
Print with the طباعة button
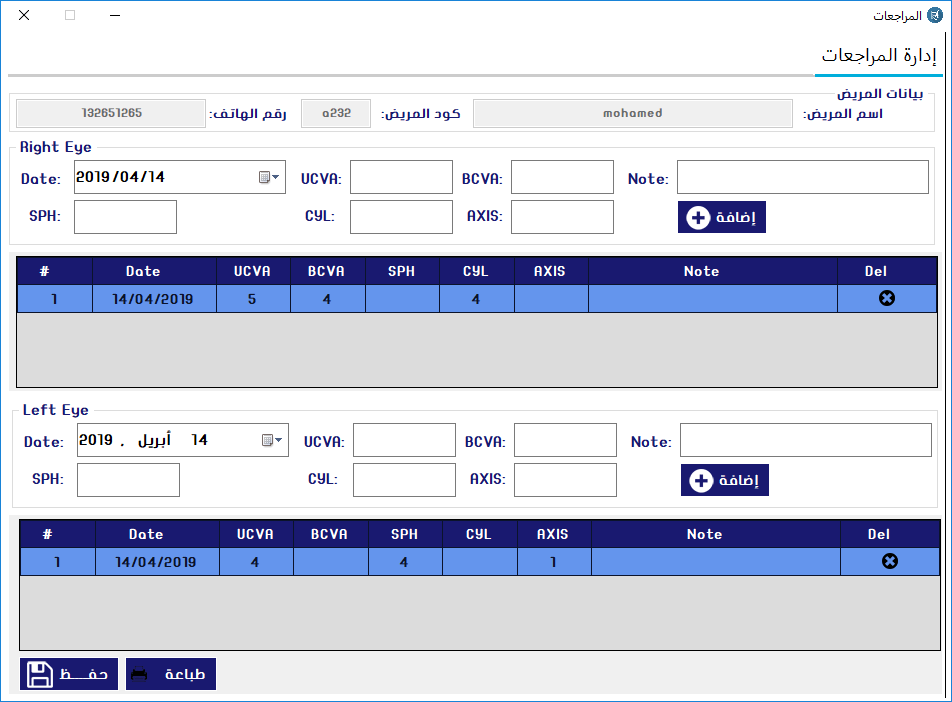point(171,674)
